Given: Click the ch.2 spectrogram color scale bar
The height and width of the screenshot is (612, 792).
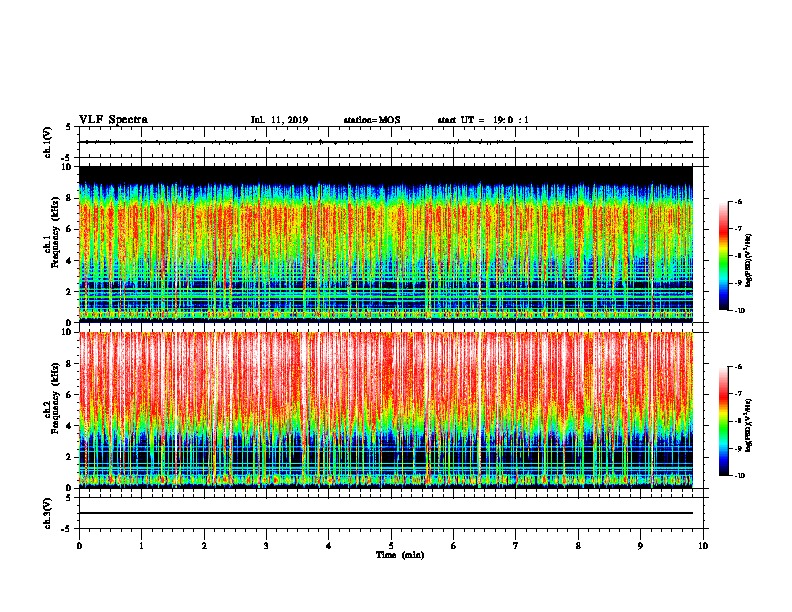Looking at the screenshot, I should click(723, 421).
